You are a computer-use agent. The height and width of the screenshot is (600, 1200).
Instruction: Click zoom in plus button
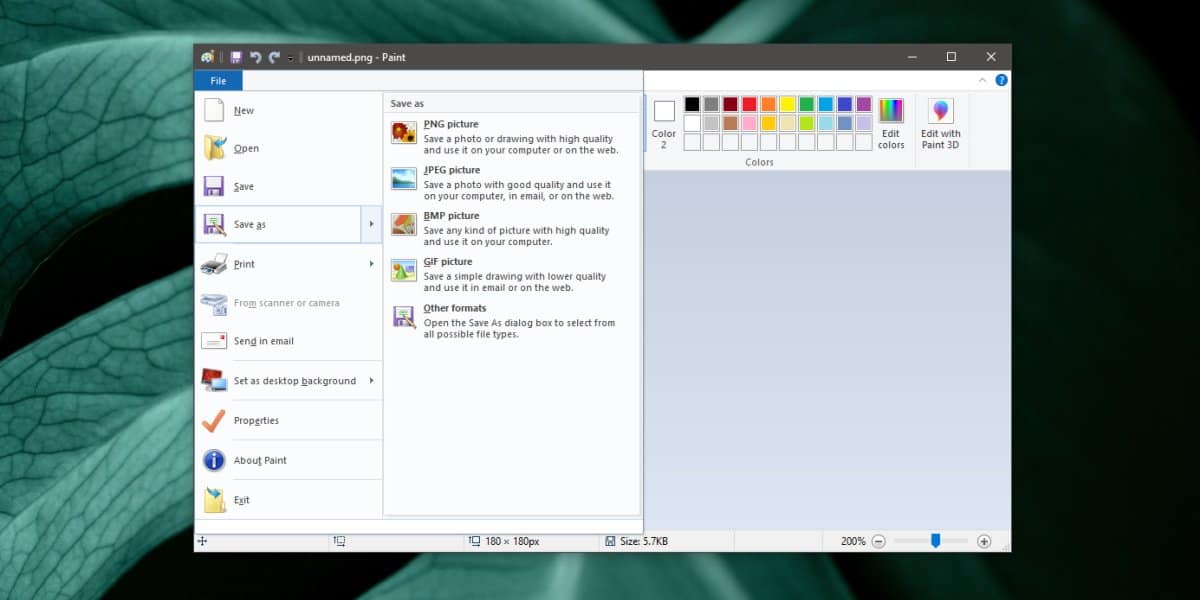(984, 541)
